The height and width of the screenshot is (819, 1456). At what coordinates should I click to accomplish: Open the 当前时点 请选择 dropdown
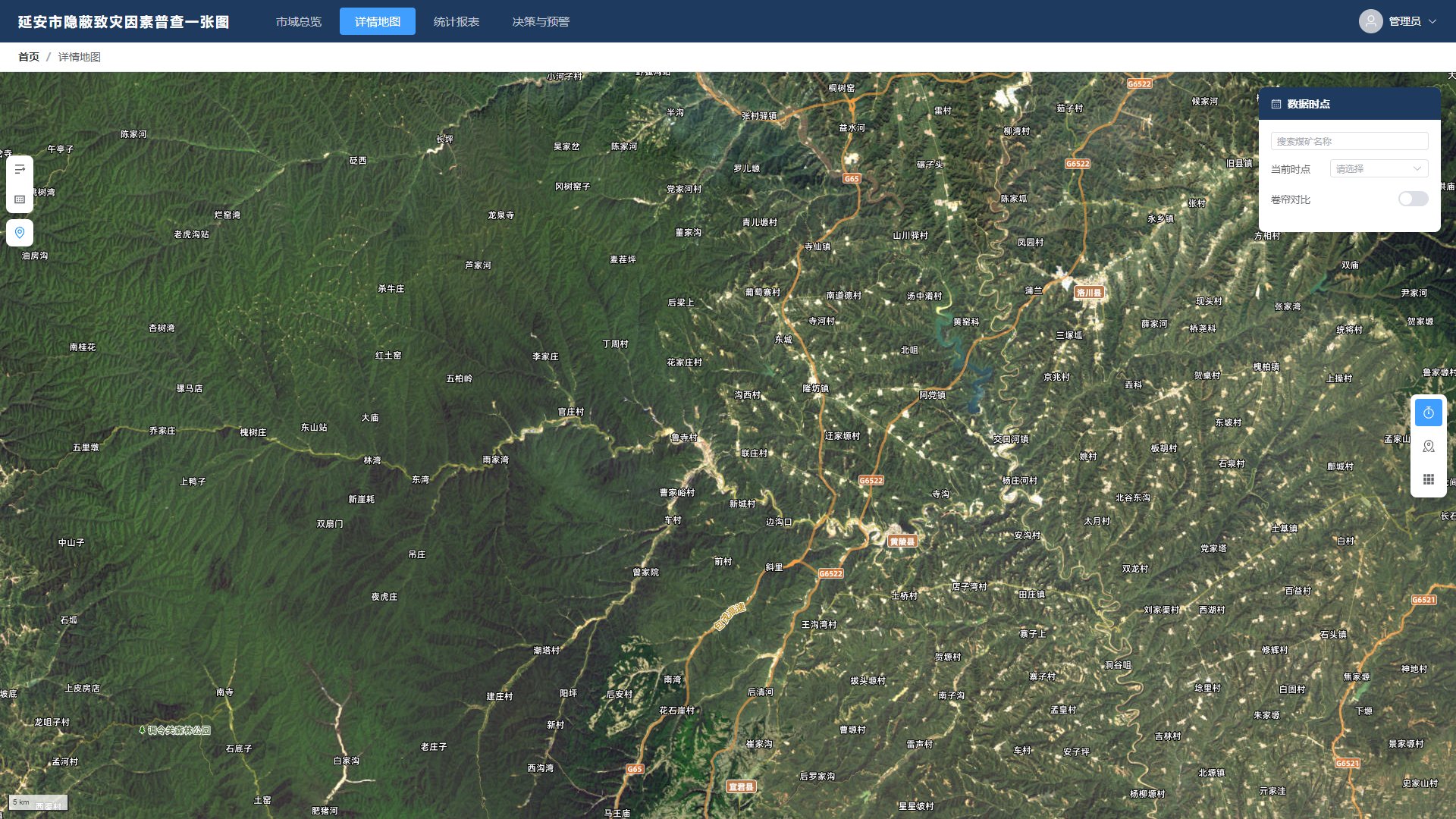click(1379, 168)
